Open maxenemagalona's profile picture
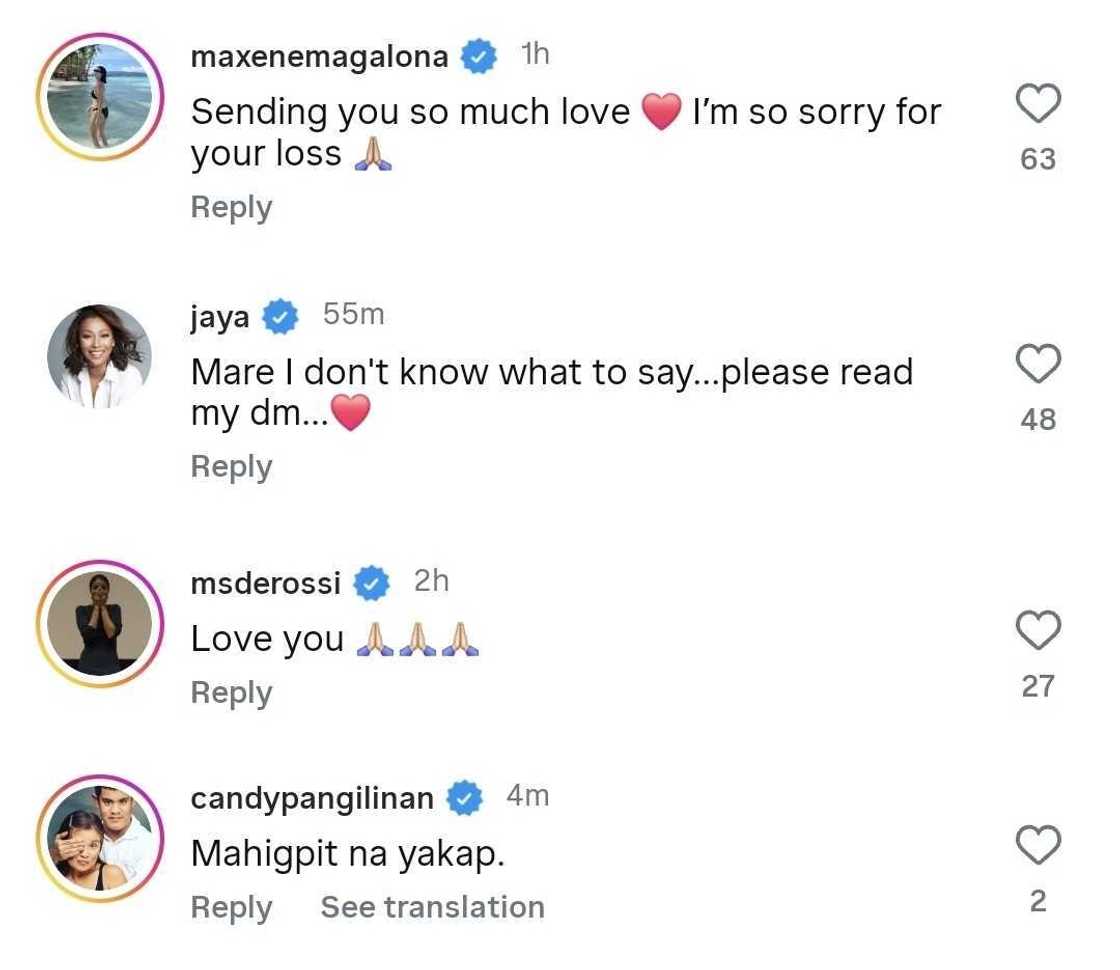The width and height of the screenshot is (1120, 970). [x=100, y=97]
